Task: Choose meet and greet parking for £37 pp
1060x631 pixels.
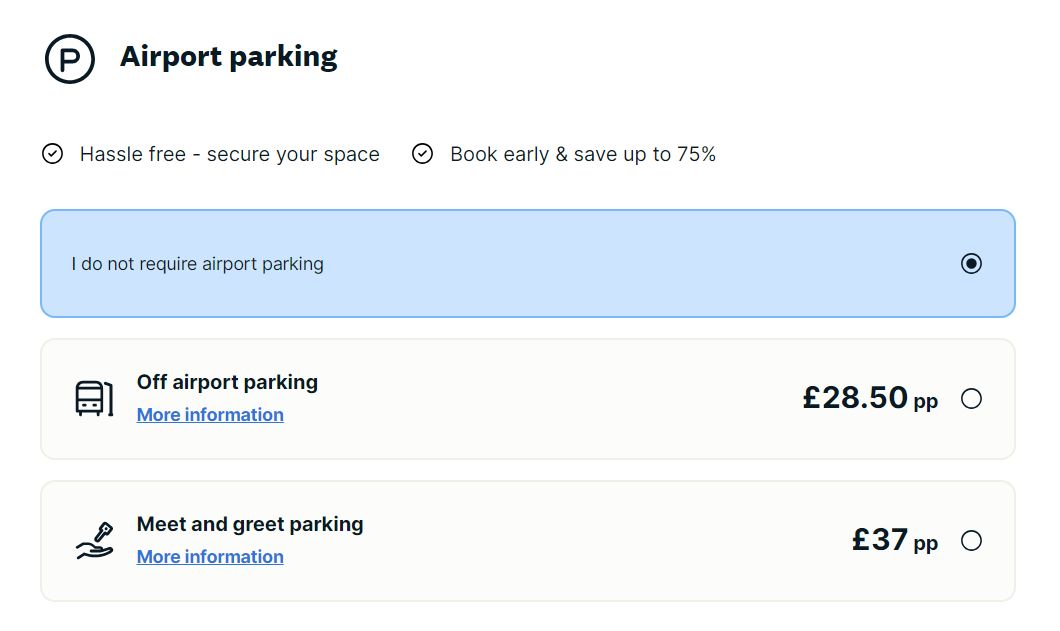Action: click(x=971, y=540)
